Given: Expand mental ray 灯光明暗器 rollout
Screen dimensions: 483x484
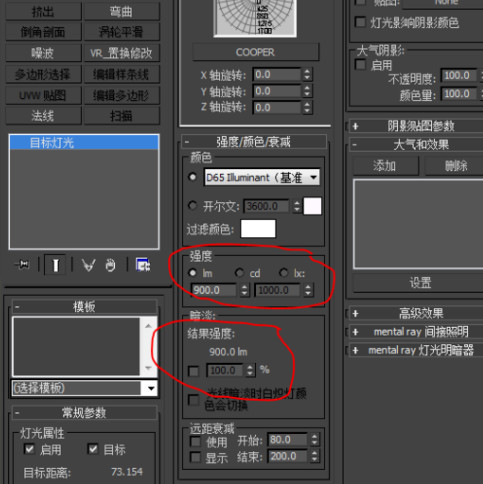Looking at the screenshot, I should coord(416,350).
